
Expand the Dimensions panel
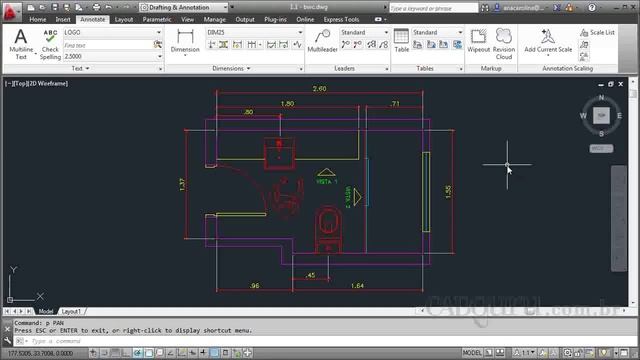231,69
